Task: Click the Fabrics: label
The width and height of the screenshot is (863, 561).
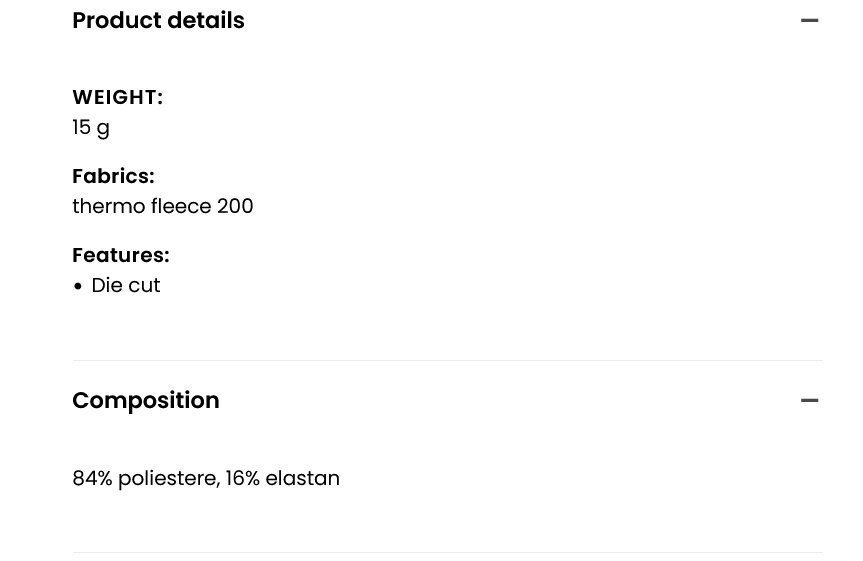Action: (x=113, y=176)
